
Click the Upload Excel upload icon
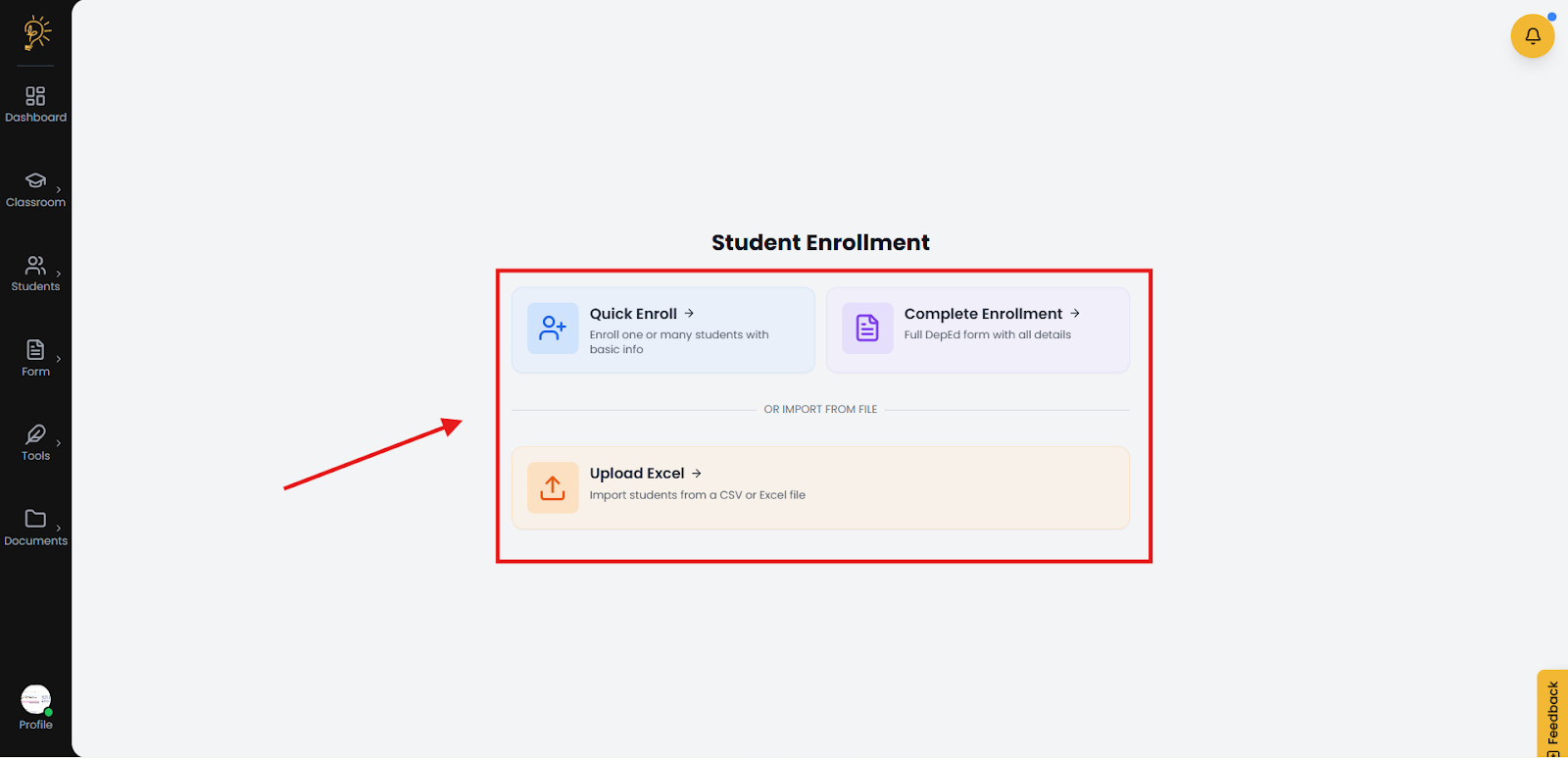[x=553, y=488]
